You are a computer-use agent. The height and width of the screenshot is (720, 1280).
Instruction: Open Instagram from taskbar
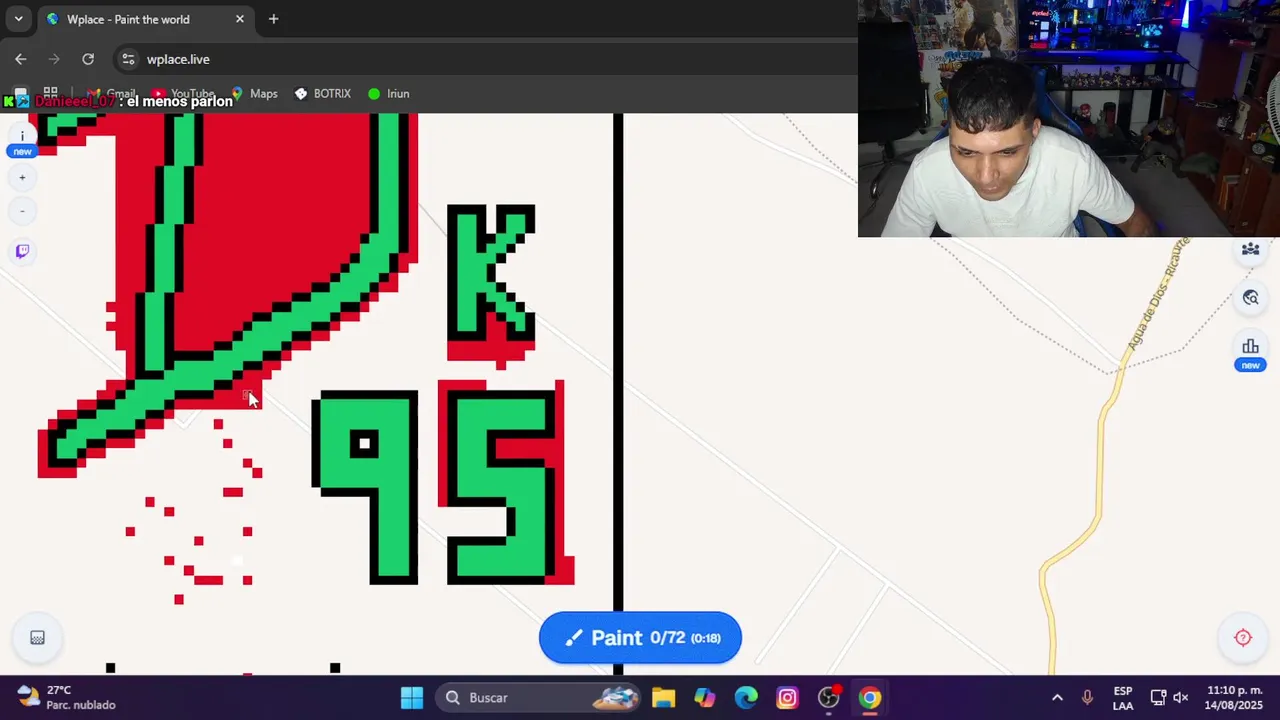tap(787, 698)
